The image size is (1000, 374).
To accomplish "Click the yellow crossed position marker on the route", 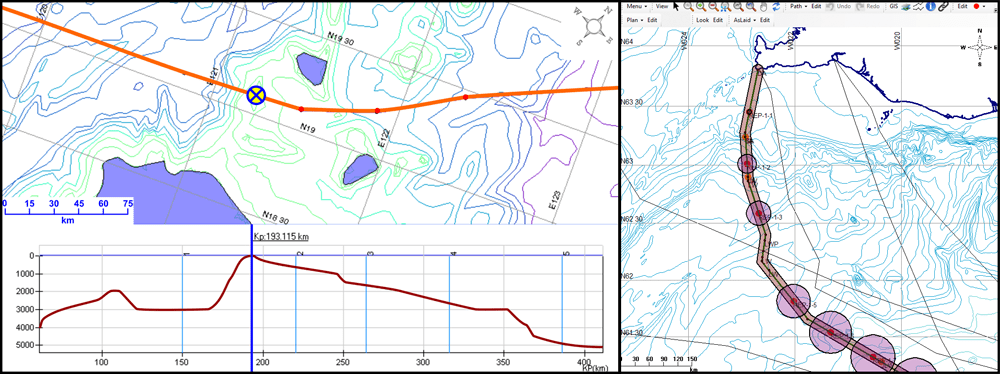I will pyautogui.click(x=256, y=95).
